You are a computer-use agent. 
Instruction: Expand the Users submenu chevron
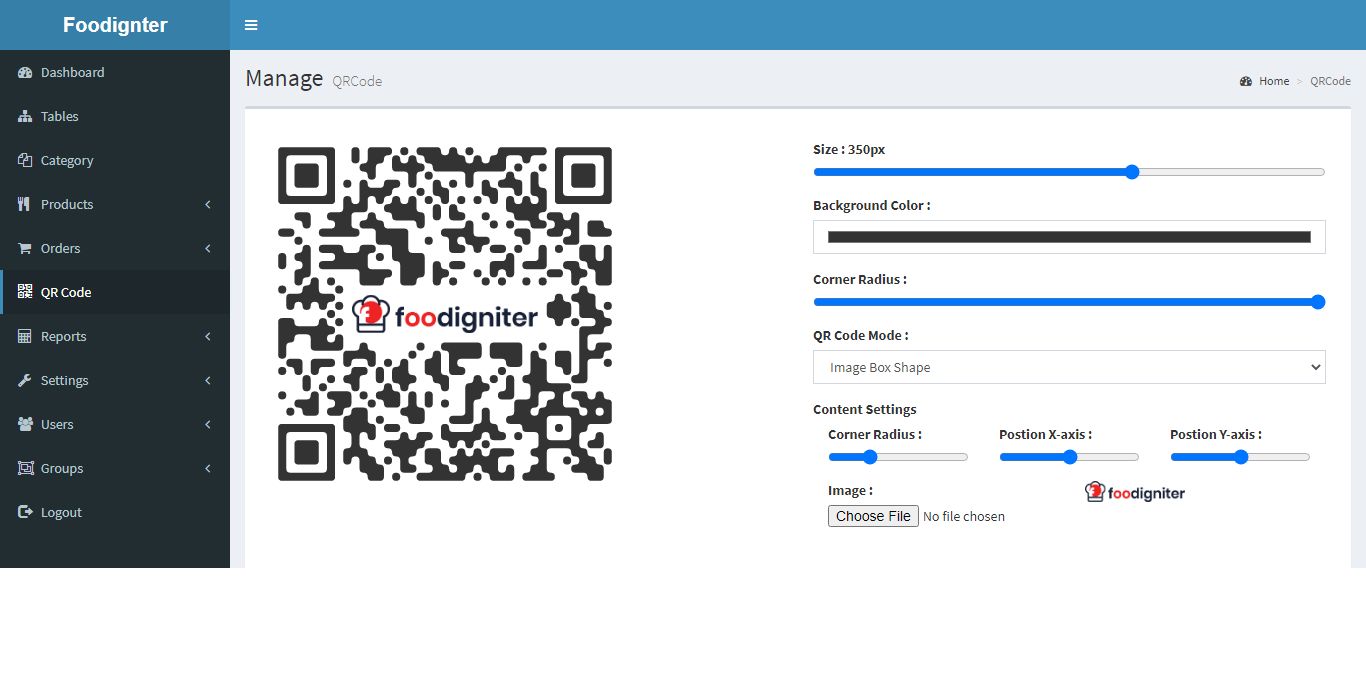[208, 424]
